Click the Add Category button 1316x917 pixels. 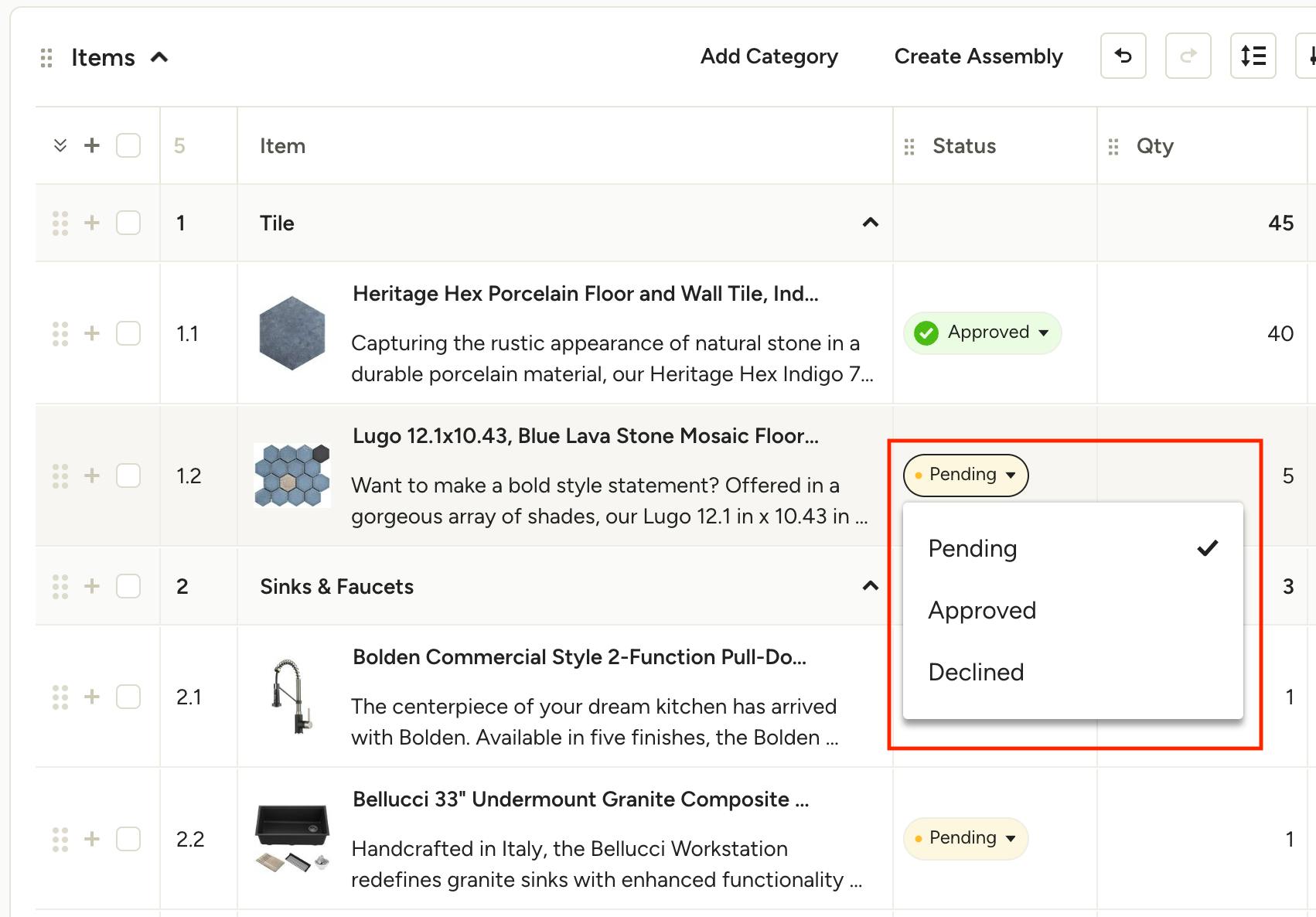(769, 56)
